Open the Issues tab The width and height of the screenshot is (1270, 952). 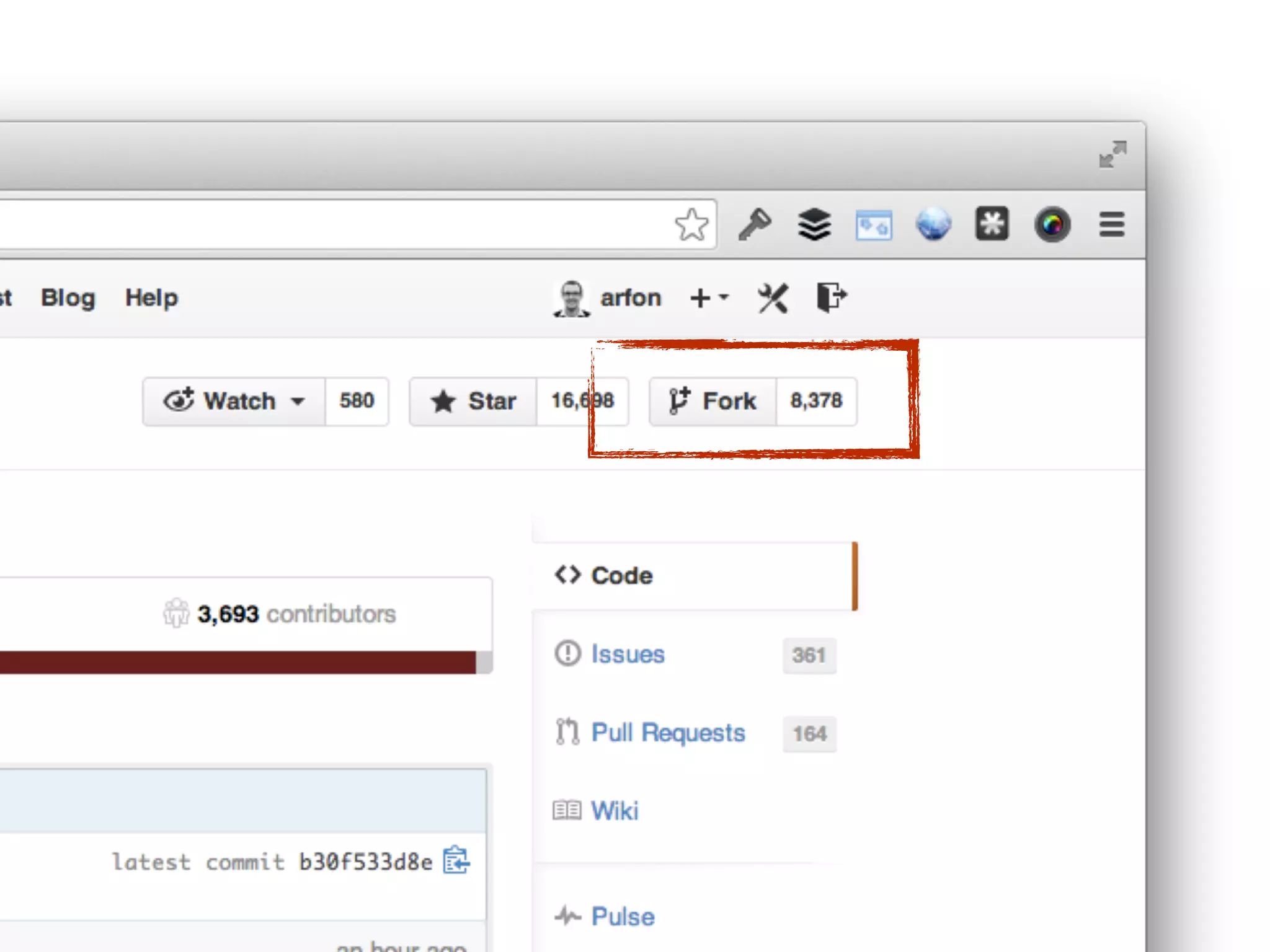point(627,654)
